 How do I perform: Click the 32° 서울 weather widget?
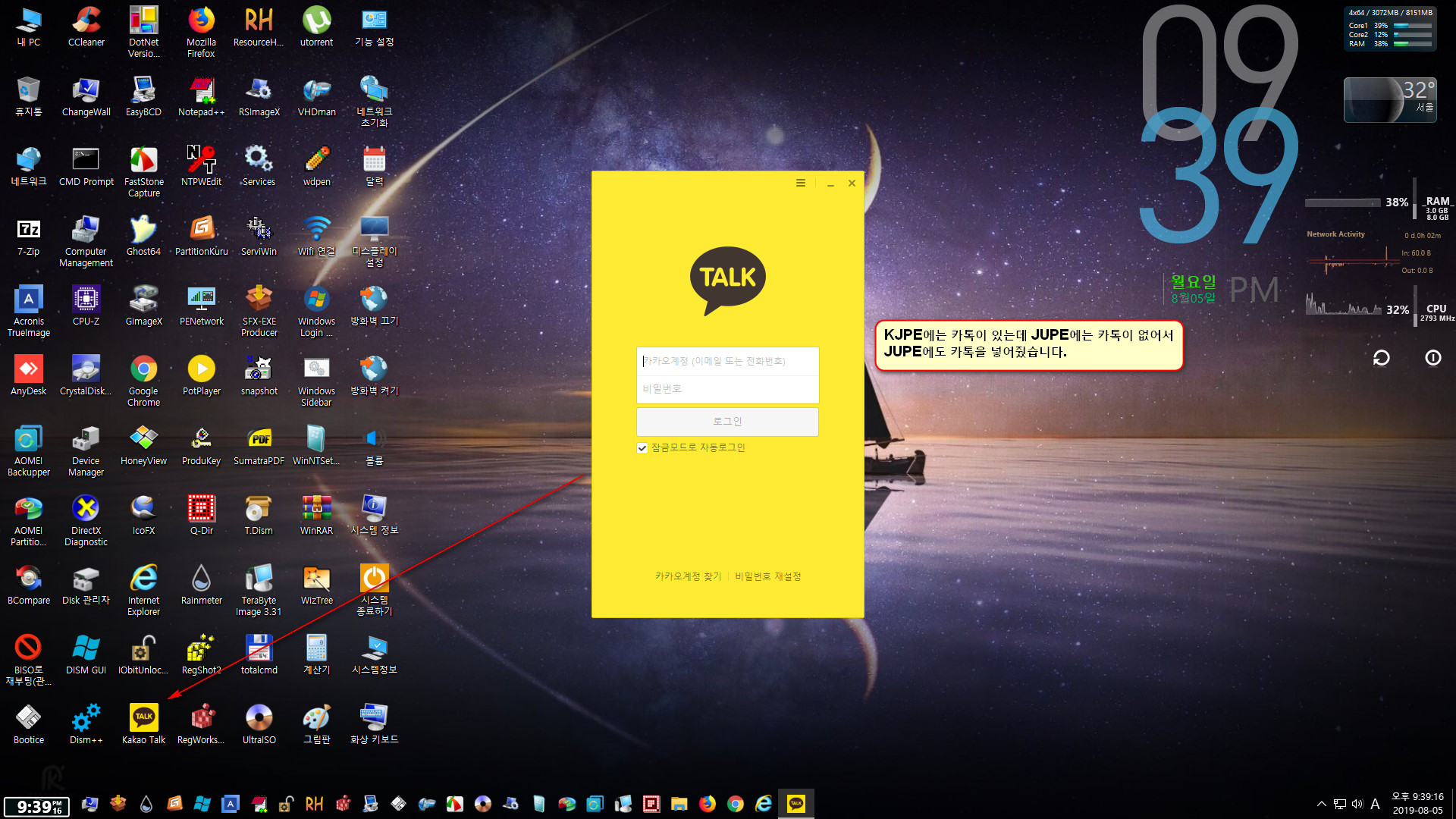pyautogui.click(x=1390, y=100)
